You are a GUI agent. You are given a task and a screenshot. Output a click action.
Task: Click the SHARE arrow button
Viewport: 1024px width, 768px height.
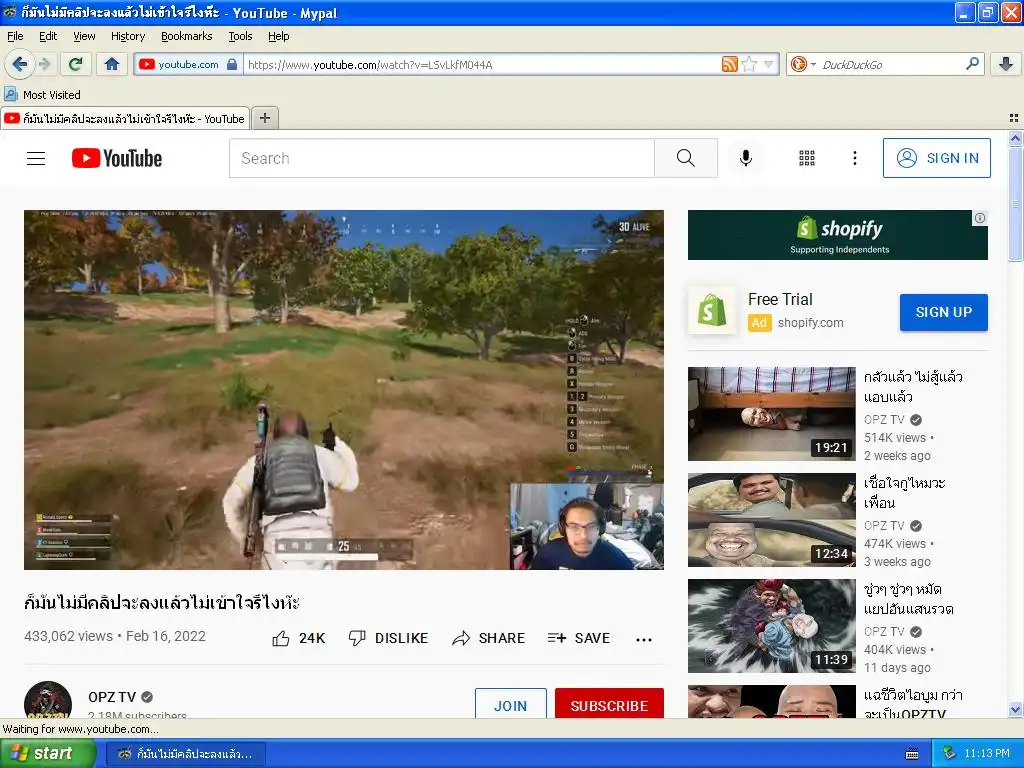(488, 638)
